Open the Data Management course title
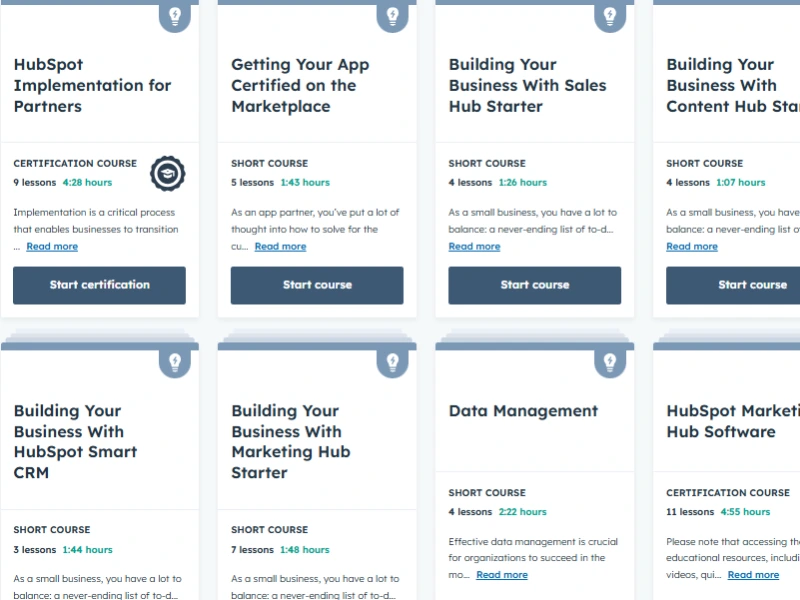Viewport: 800px width, 600px height. tap(523, 411)
